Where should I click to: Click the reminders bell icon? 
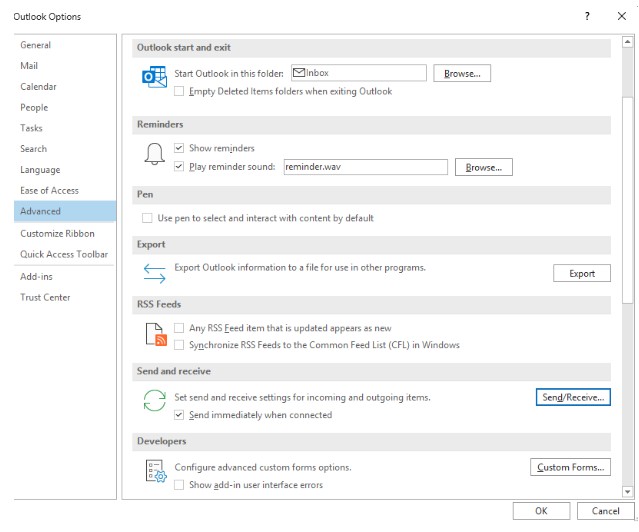click(x=154, y=154)
